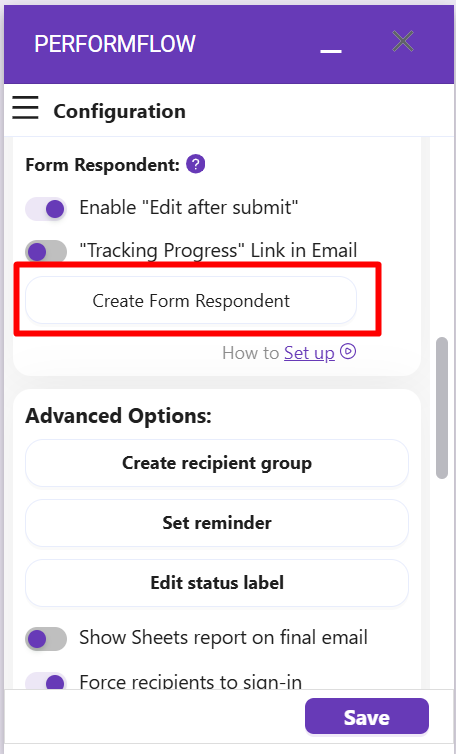Image resolution: width=456 pixels, height=754 pixels.
Task: Click the PERFORMFLOW title text
Action: click(x=115, y=44)
